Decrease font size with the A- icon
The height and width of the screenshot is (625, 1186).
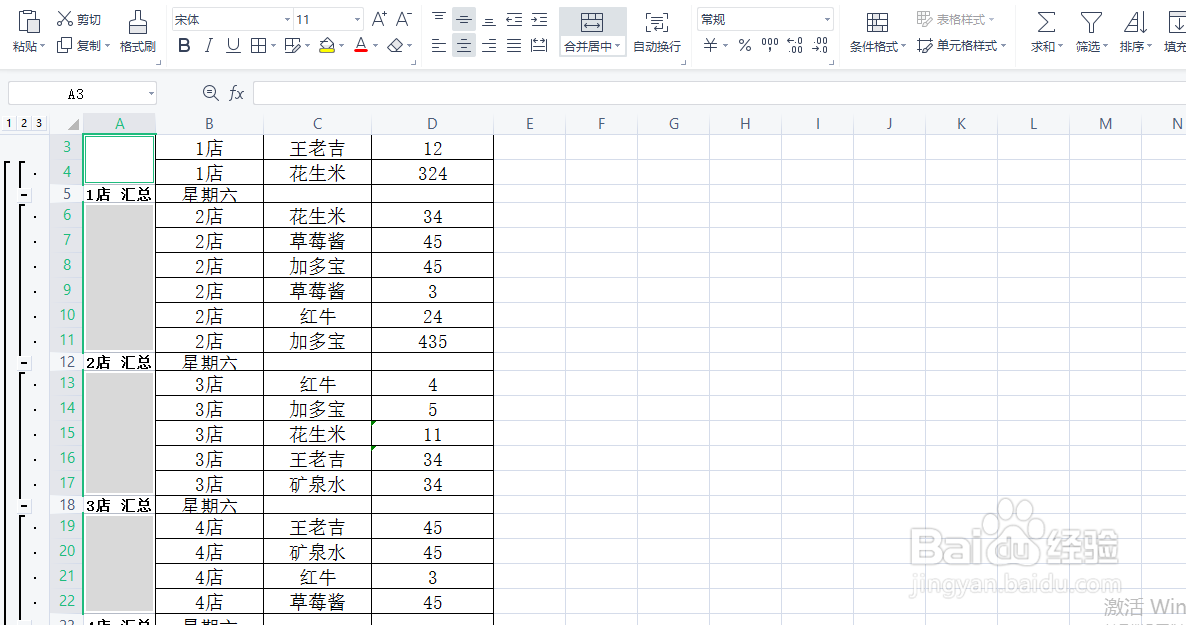(x=404, y=19)
